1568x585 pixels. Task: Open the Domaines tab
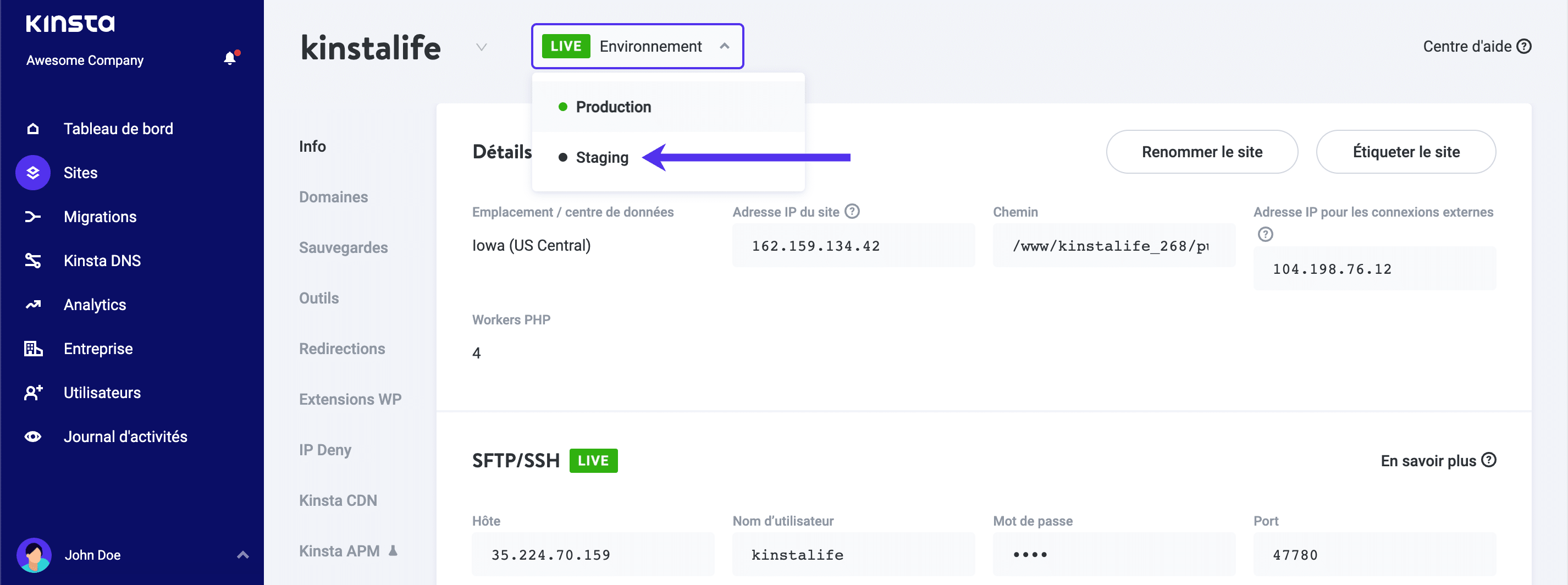pos(333,197)
